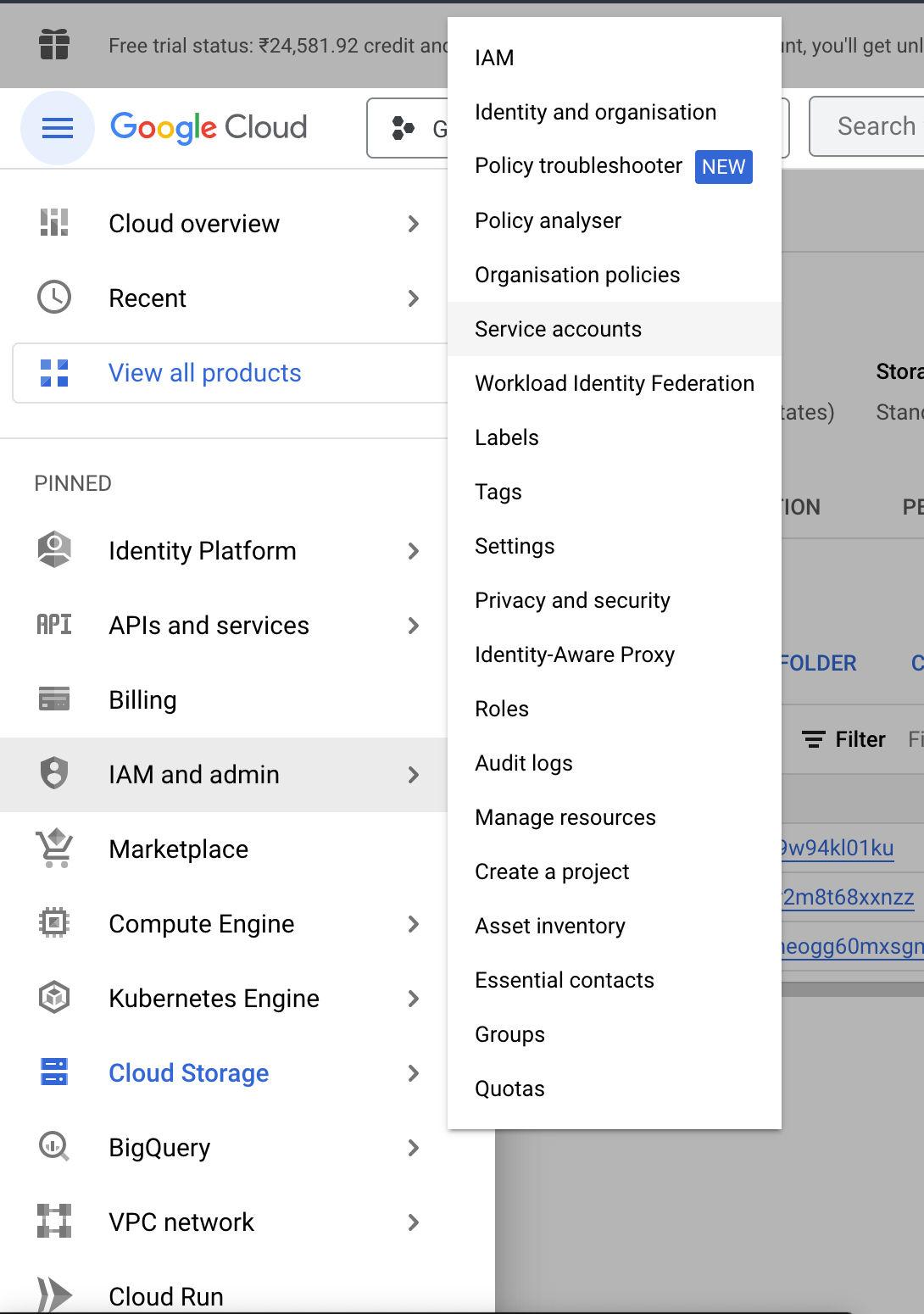This screenshot has width=924, height=1314.
Task: Select Policy analyser in submenu
Action: [615, 220]
